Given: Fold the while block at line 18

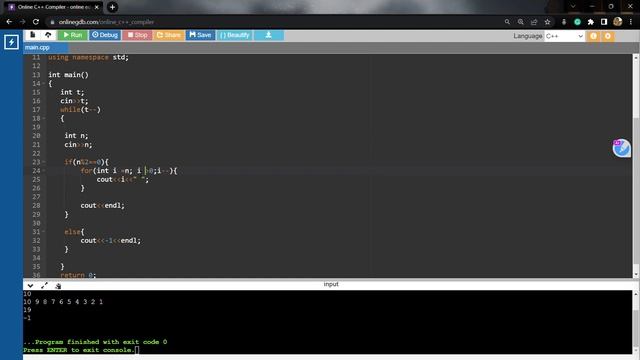Looking at the screenshot, I should [x=44, y=118].
